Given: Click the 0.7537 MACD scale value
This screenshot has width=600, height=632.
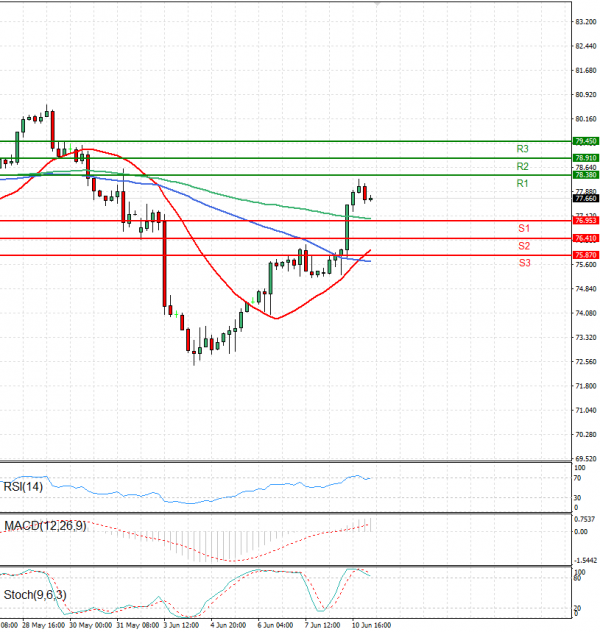Looking at the screenshot, I should tap(584, 520).
